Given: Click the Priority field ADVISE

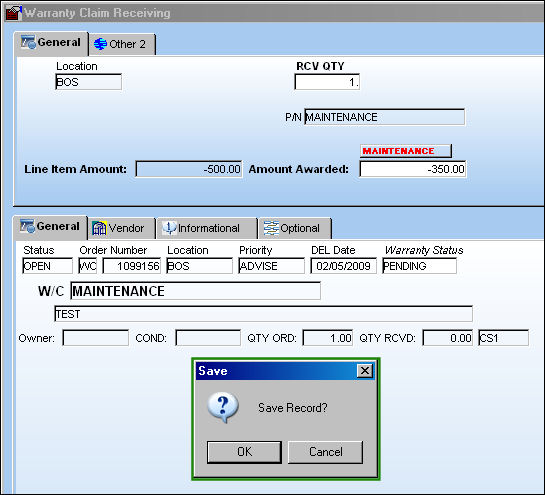Looking at the screenshot, I should click(271, 266).
